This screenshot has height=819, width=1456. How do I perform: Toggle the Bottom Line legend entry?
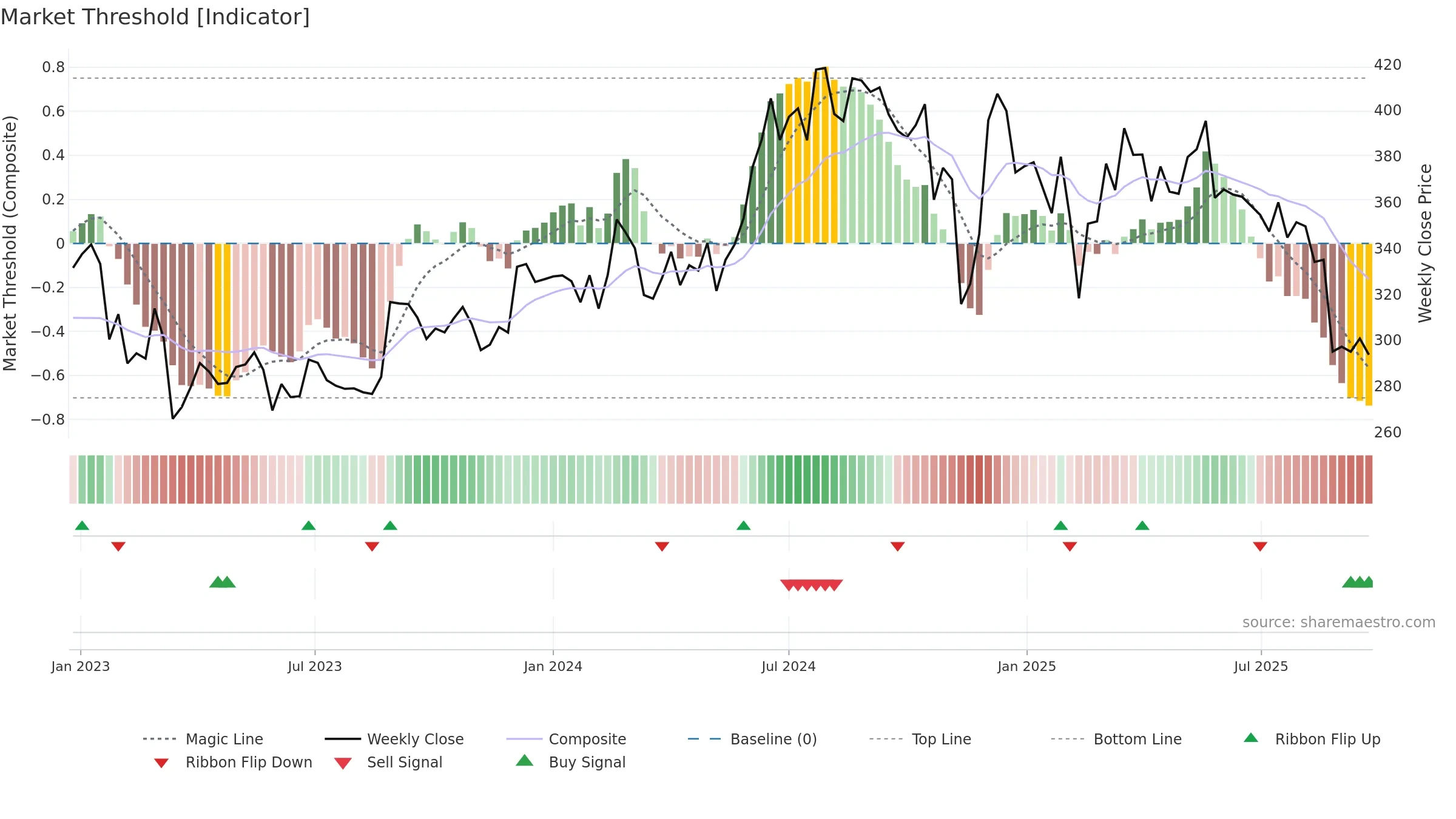(1116, 739)
